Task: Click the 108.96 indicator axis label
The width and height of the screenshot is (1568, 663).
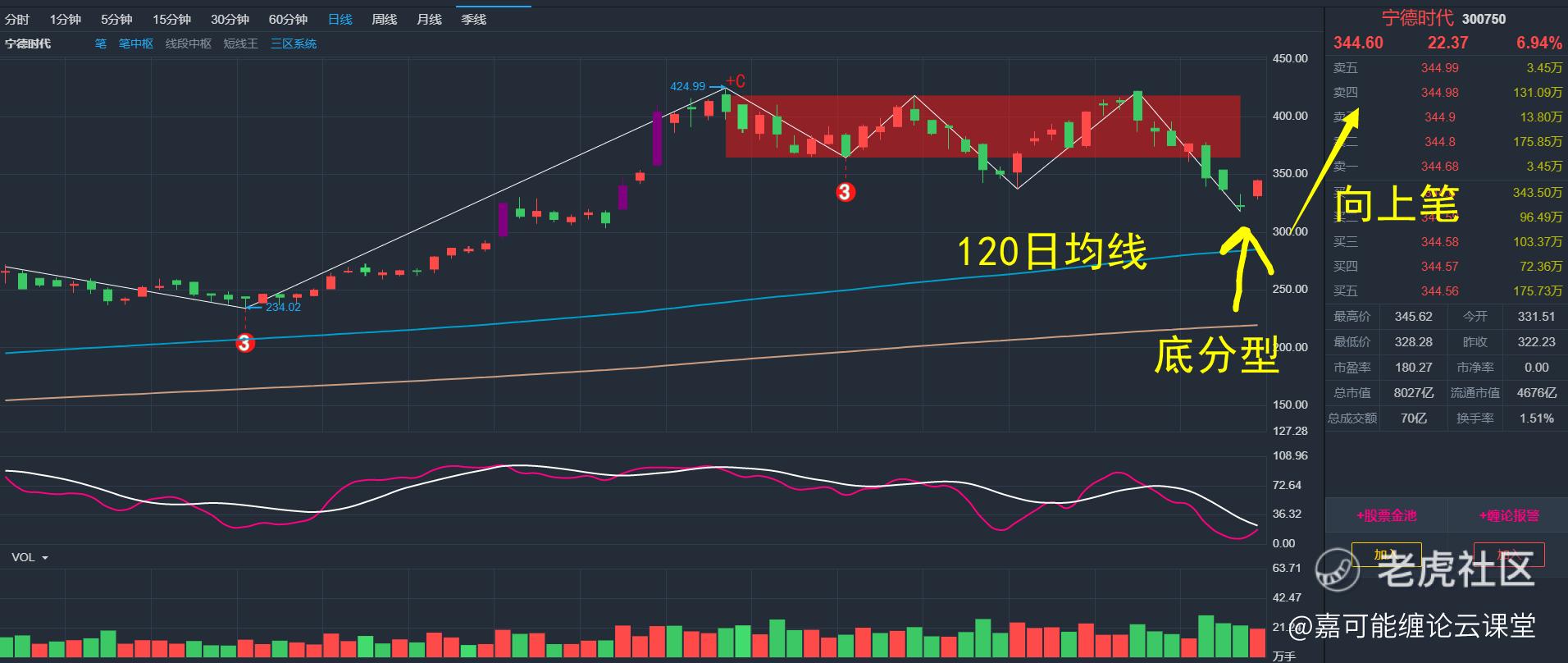Action: pyautogui.click(x=1290, y=455)
